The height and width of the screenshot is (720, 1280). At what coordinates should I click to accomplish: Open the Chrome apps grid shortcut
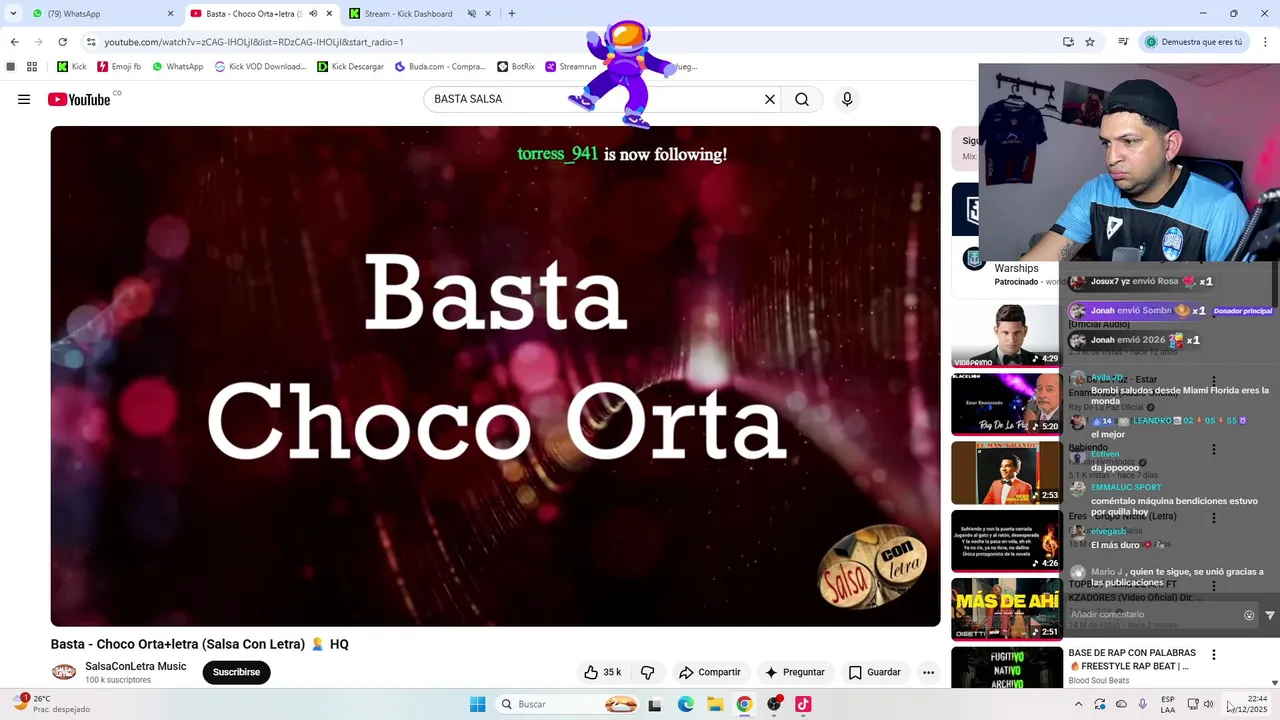(32, 67)
